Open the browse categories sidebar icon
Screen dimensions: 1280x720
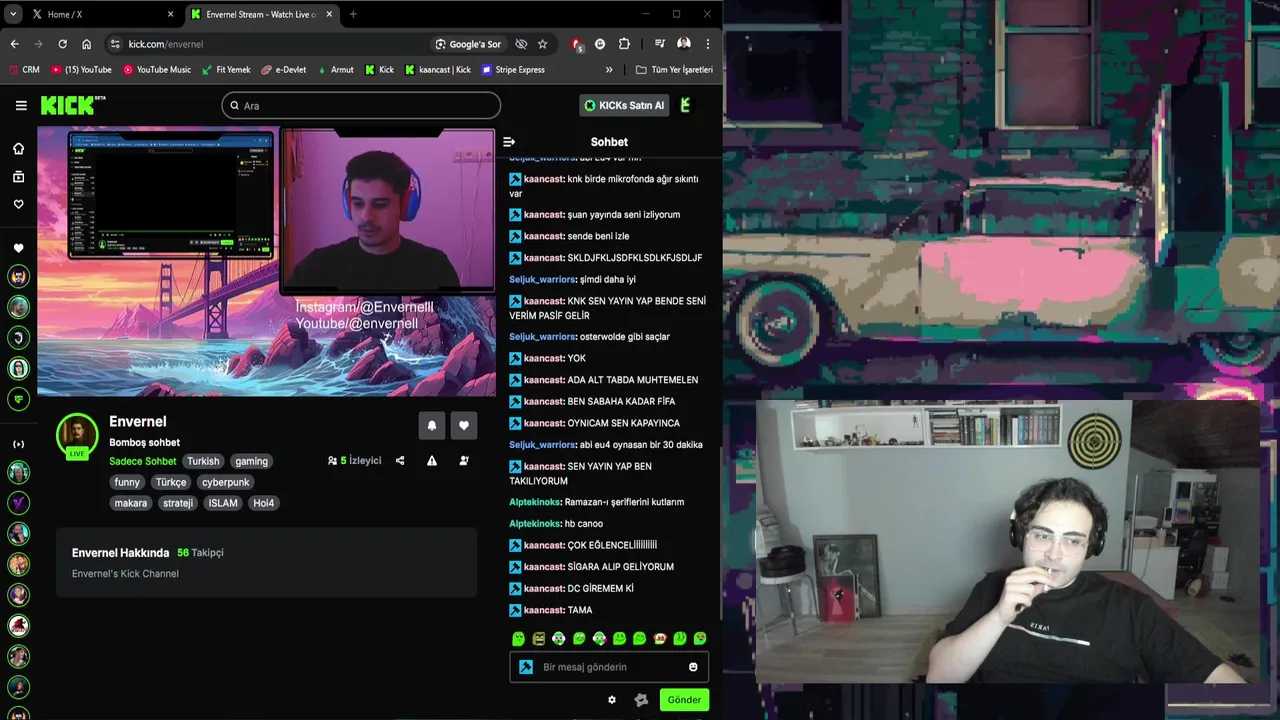18,177
